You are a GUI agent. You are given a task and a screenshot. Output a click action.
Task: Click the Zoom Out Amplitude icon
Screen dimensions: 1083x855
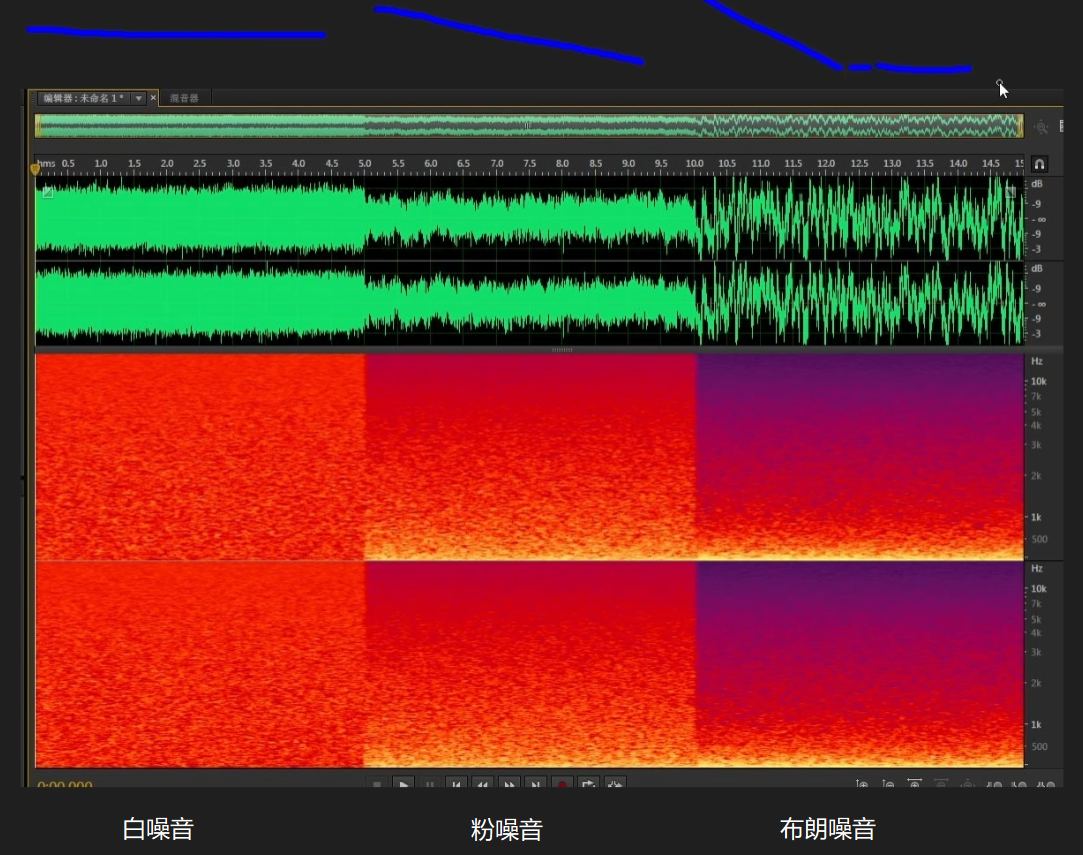(888, 786)
